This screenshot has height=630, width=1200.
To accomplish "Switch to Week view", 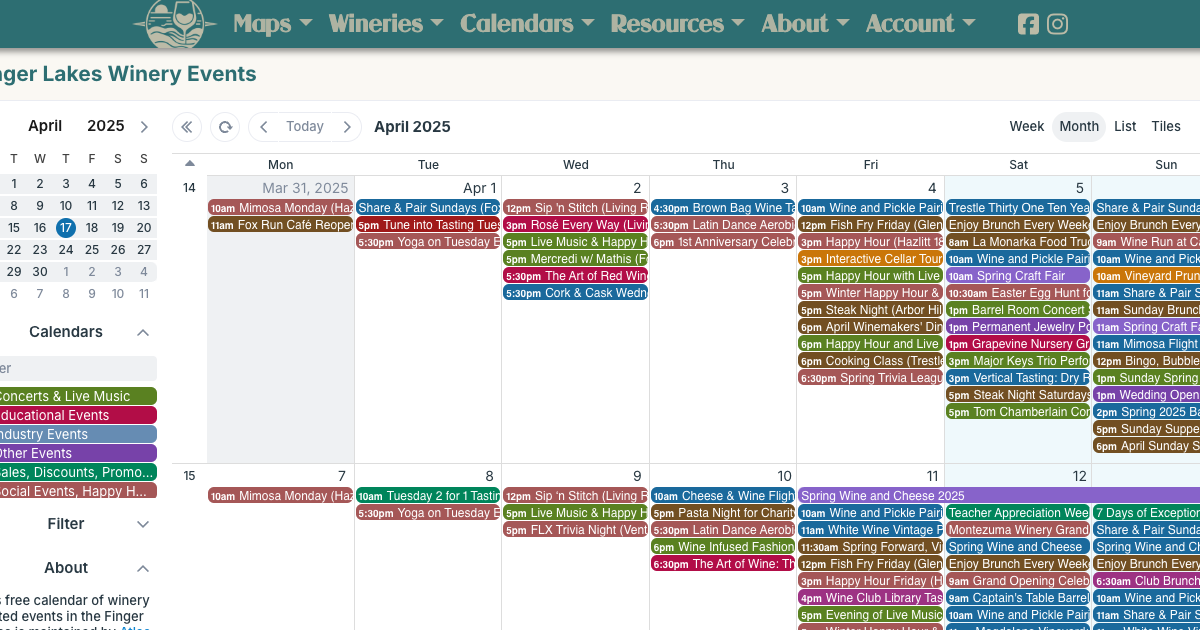I will 1027,127.
